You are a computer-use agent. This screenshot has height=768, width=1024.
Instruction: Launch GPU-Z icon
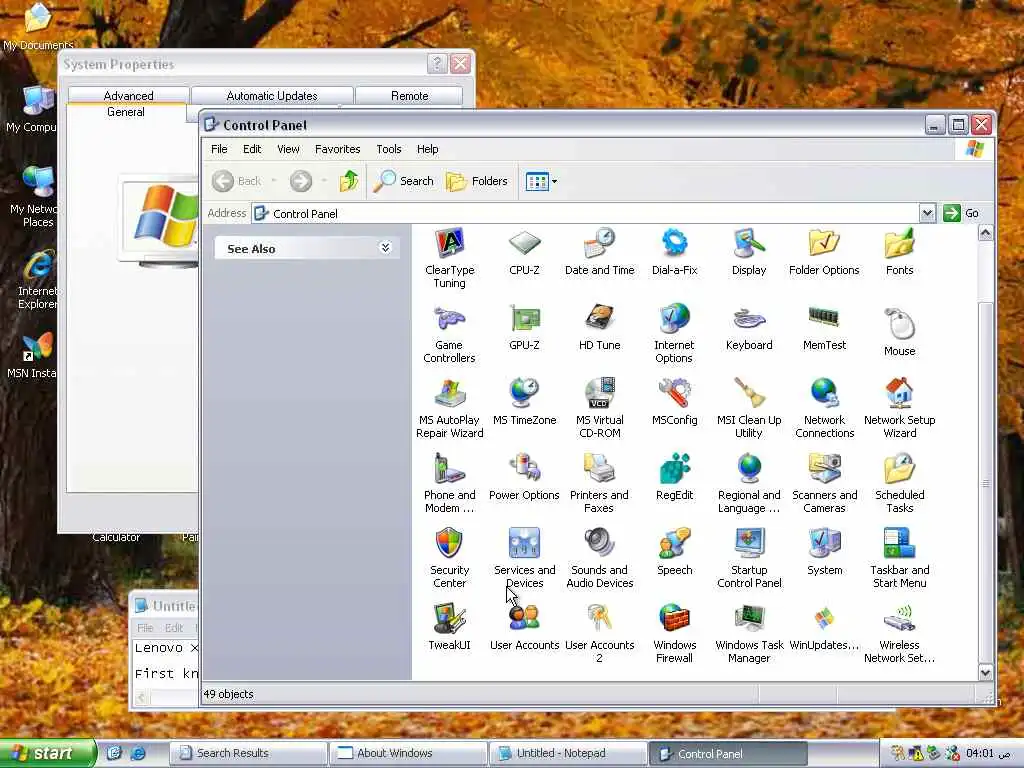pos(524,327)
